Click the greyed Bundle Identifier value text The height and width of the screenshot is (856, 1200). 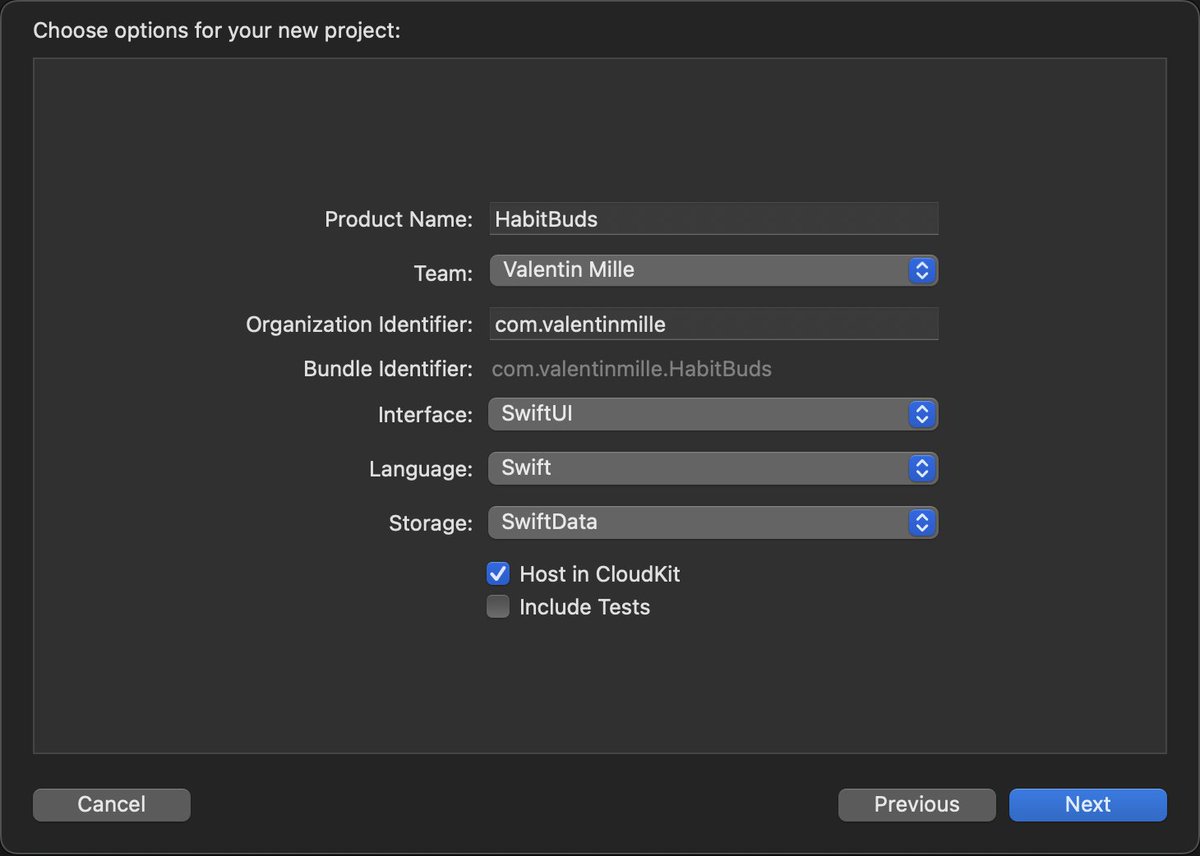tap(632, 369)
